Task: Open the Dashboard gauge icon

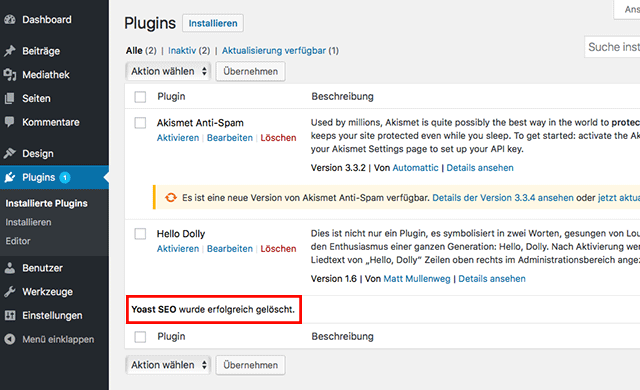Action: tap(10, 20)
